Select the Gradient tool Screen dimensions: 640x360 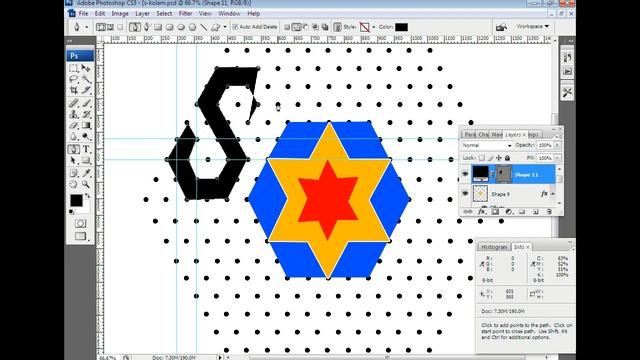(x=86, y=125)
